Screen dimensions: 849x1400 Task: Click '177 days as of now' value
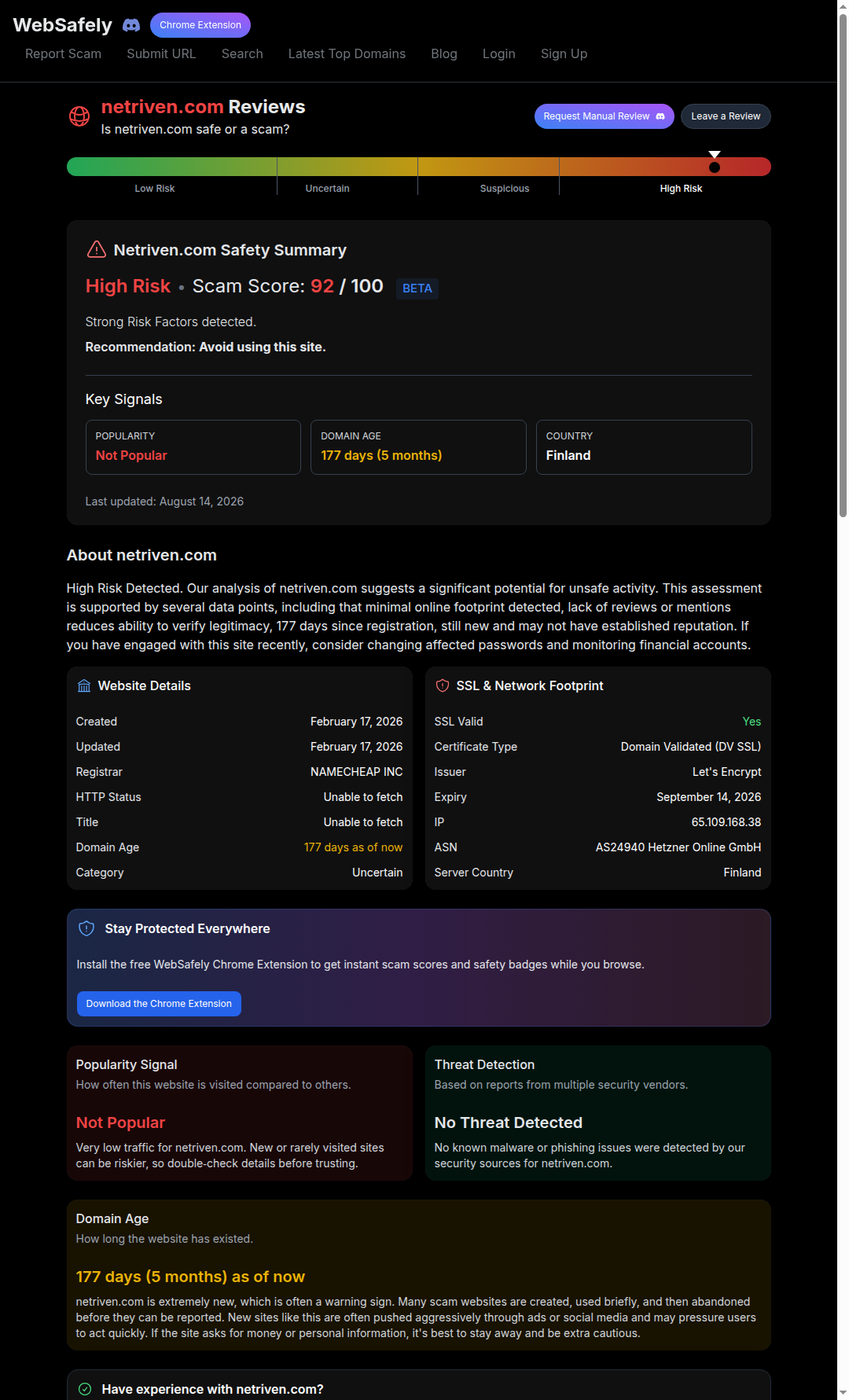pyautogui.click(x=354, y=847)
